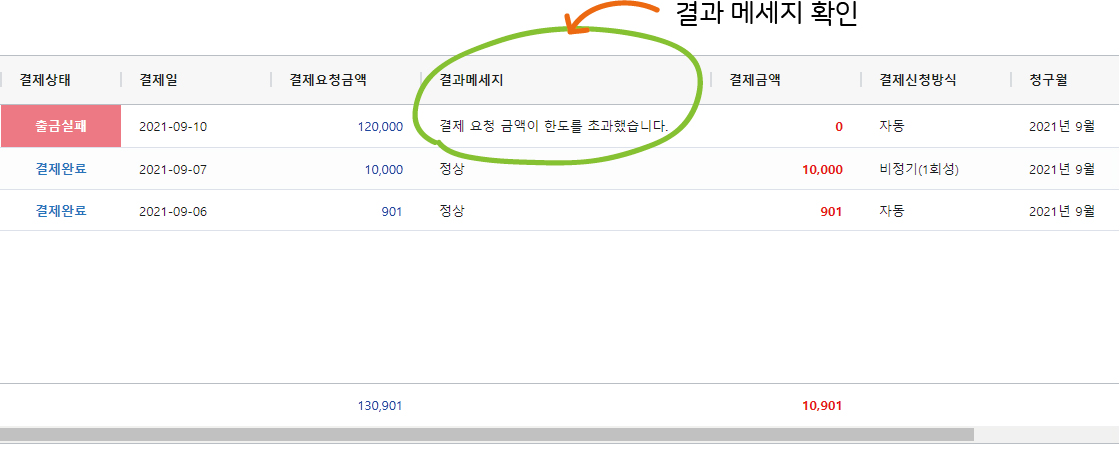The image size is (1120, 458).
Task: Select the date 2021-09-10
Action: click(173, 127)
